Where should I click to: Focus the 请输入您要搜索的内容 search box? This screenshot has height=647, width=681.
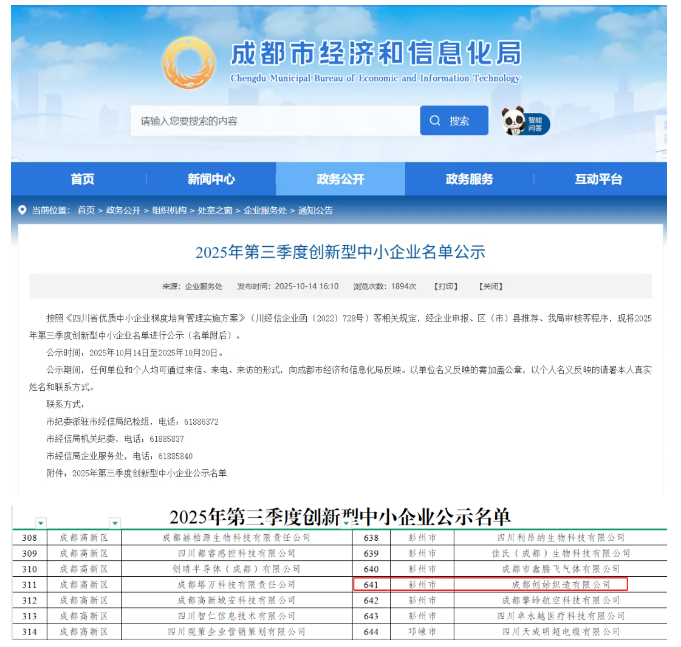pos(275,120)
